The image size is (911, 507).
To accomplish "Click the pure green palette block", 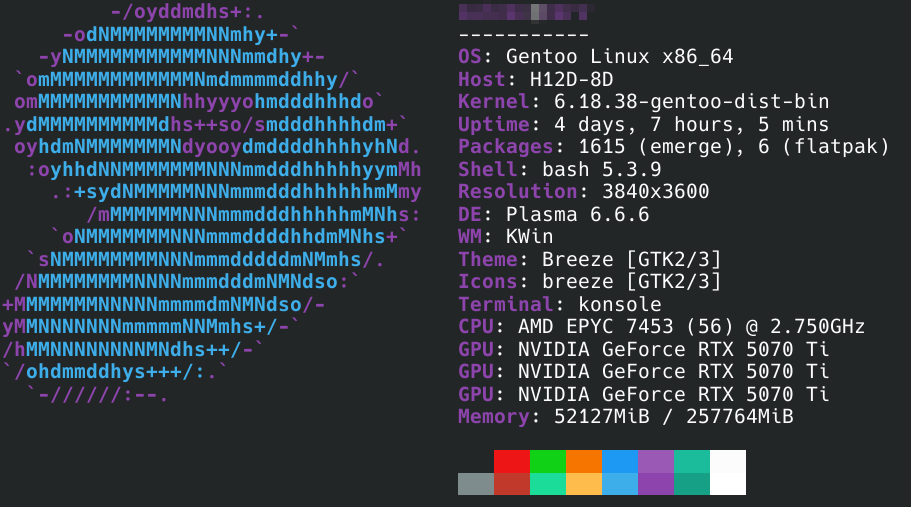I will (548, 461).
